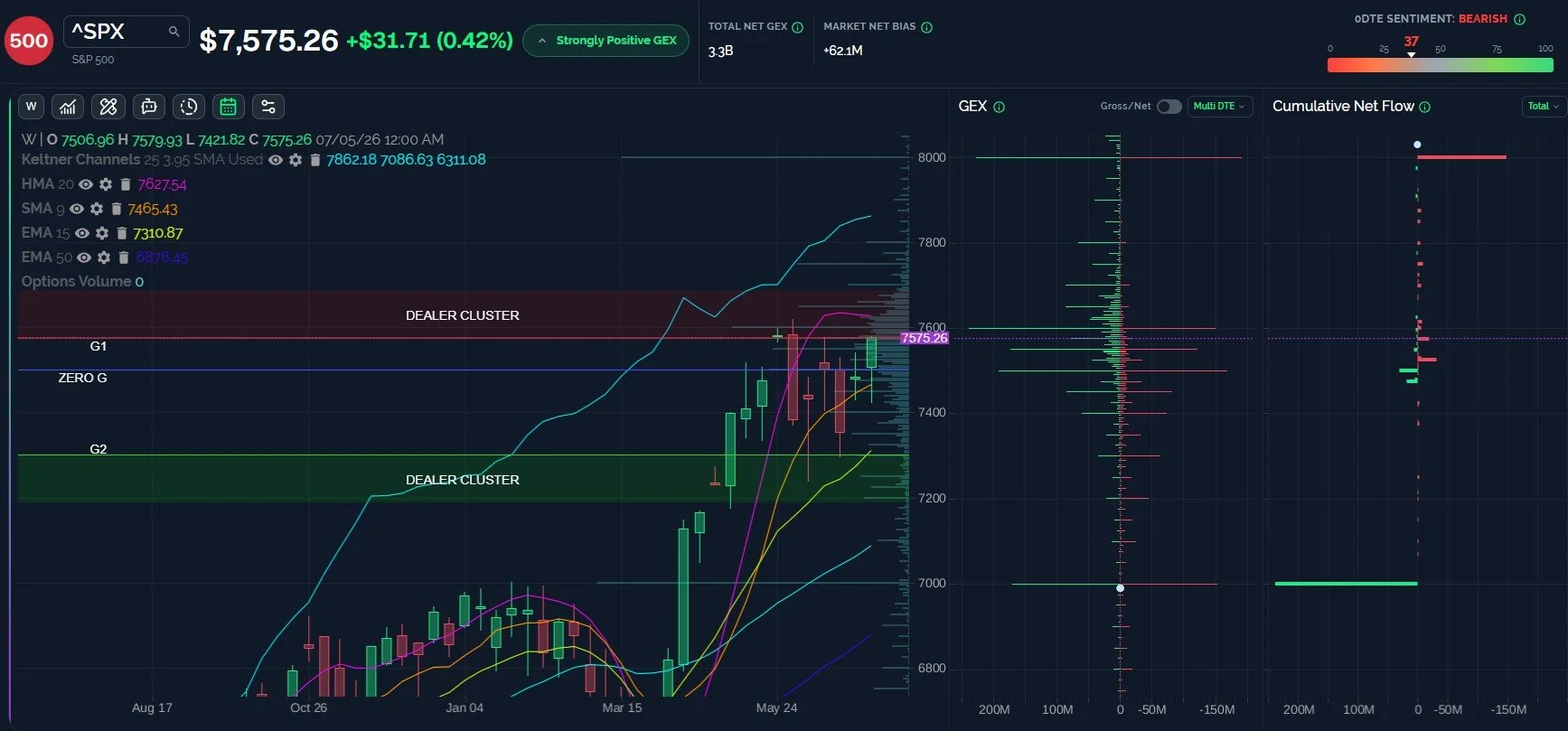Hide the SMA 9 indicator

point(77,209)
